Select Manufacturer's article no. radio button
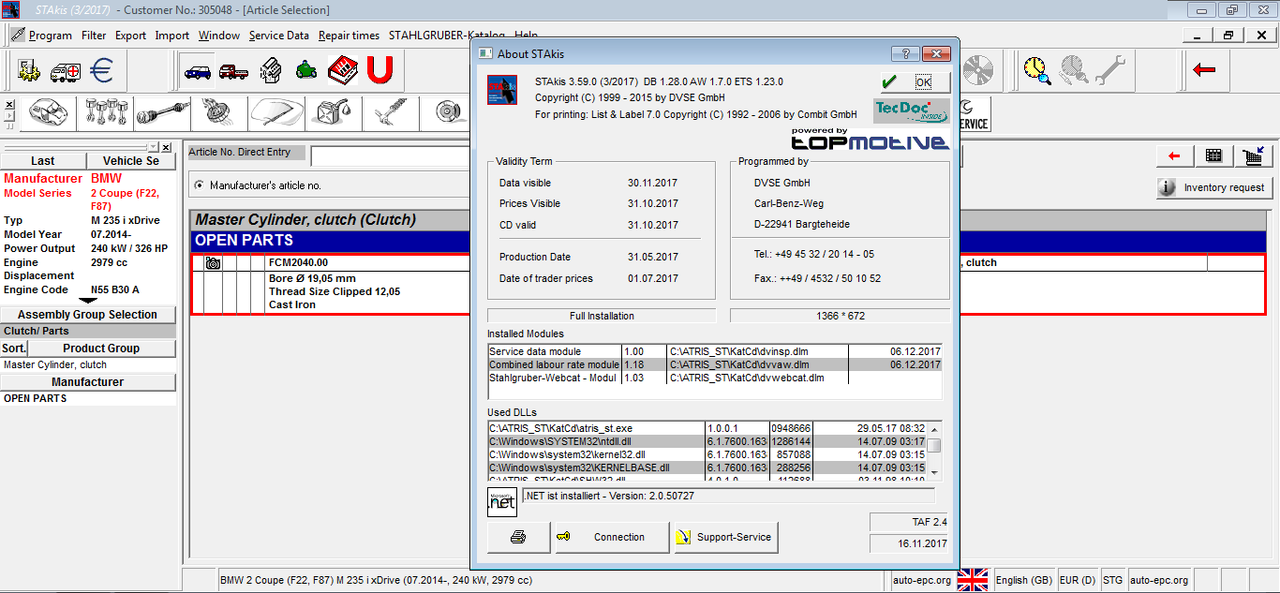Viewport: 1280px width, 593px height. tap(199, 185)
